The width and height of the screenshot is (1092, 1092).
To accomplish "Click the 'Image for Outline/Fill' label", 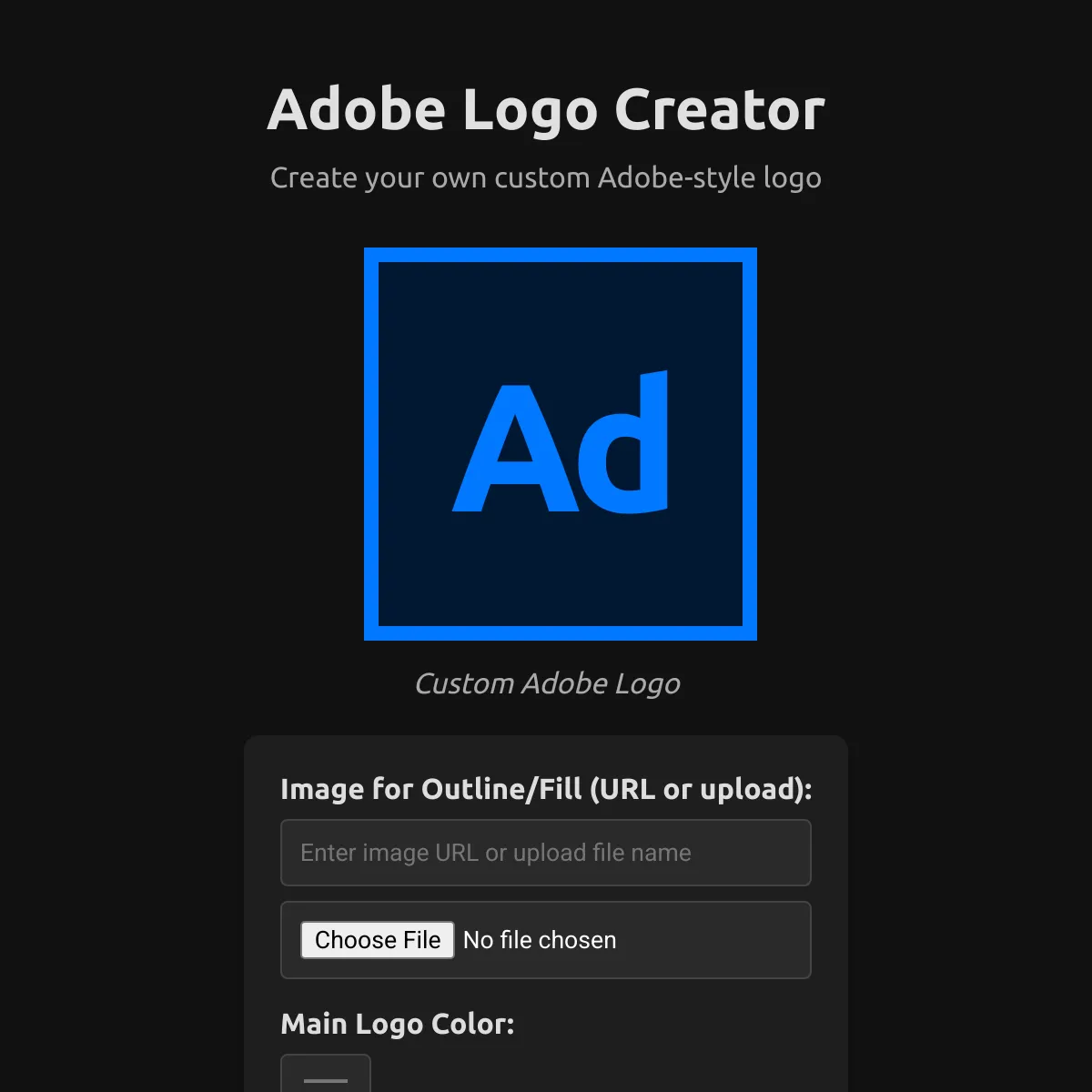I will [546, 789].
